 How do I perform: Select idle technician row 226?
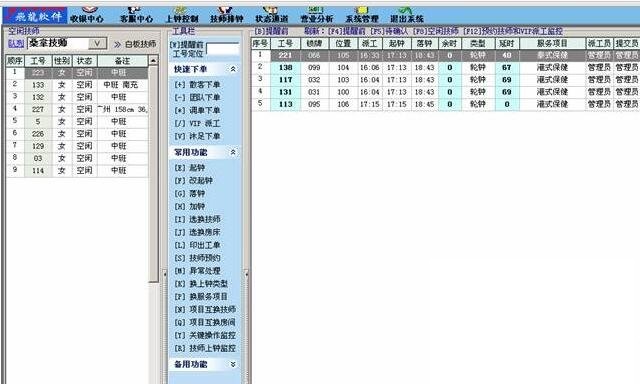point(77,134)
